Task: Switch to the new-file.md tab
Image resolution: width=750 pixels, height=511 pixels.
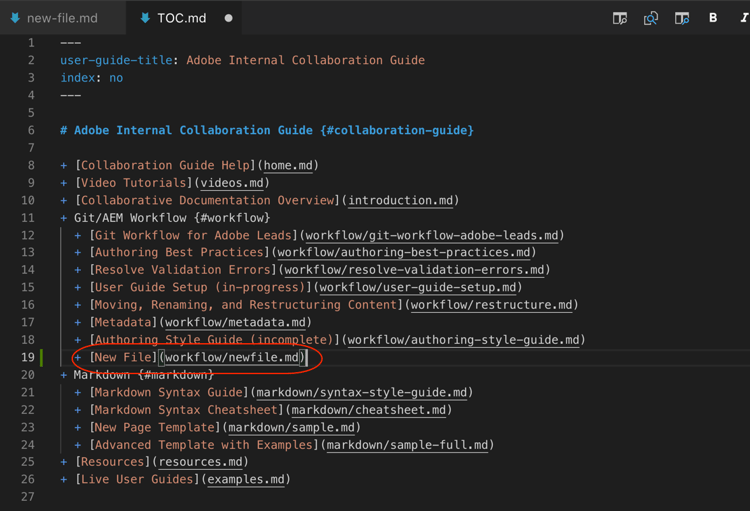Action: [62, 18]
